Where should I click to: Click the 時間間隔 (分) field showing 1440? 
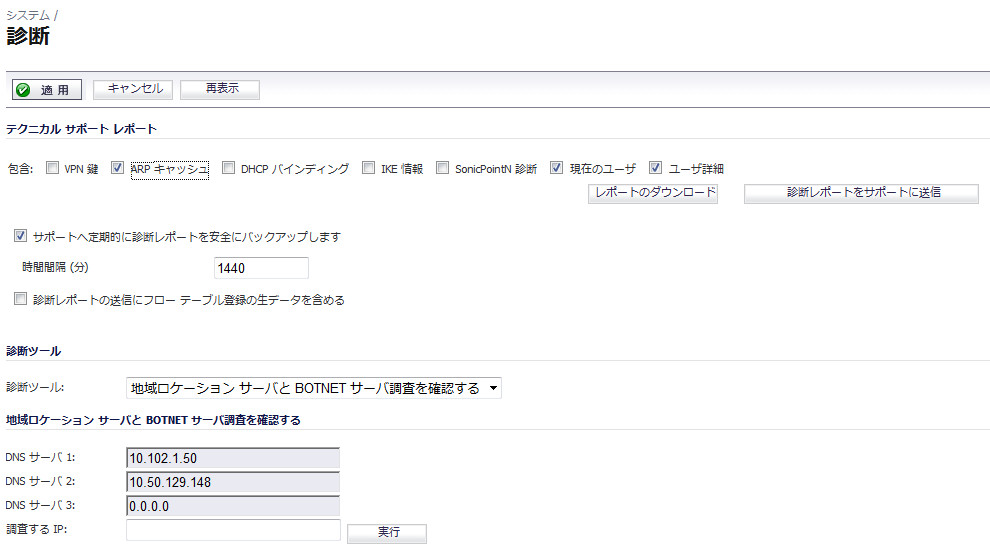point(261,268)
